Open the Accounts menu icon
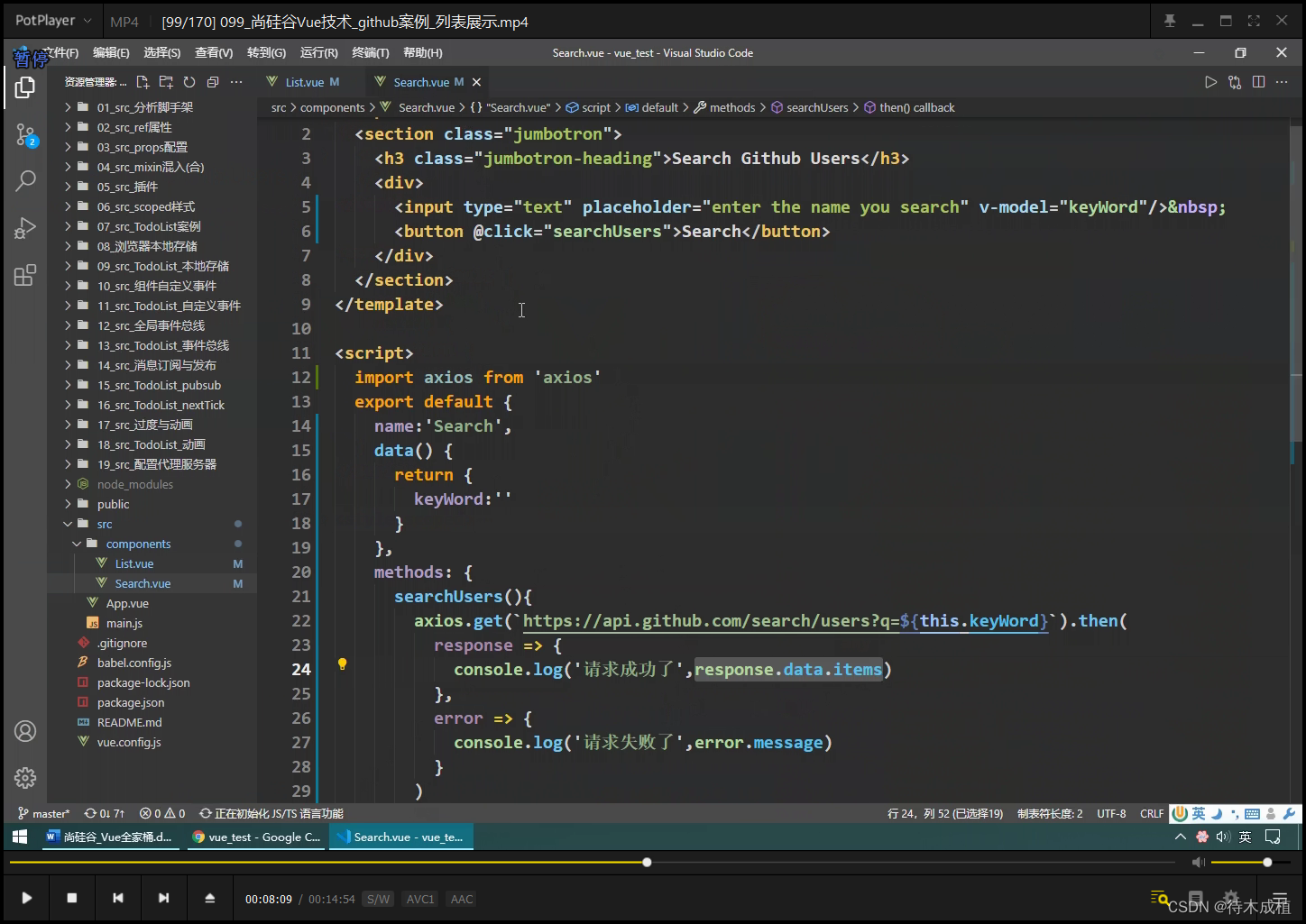 pos(25,731)
